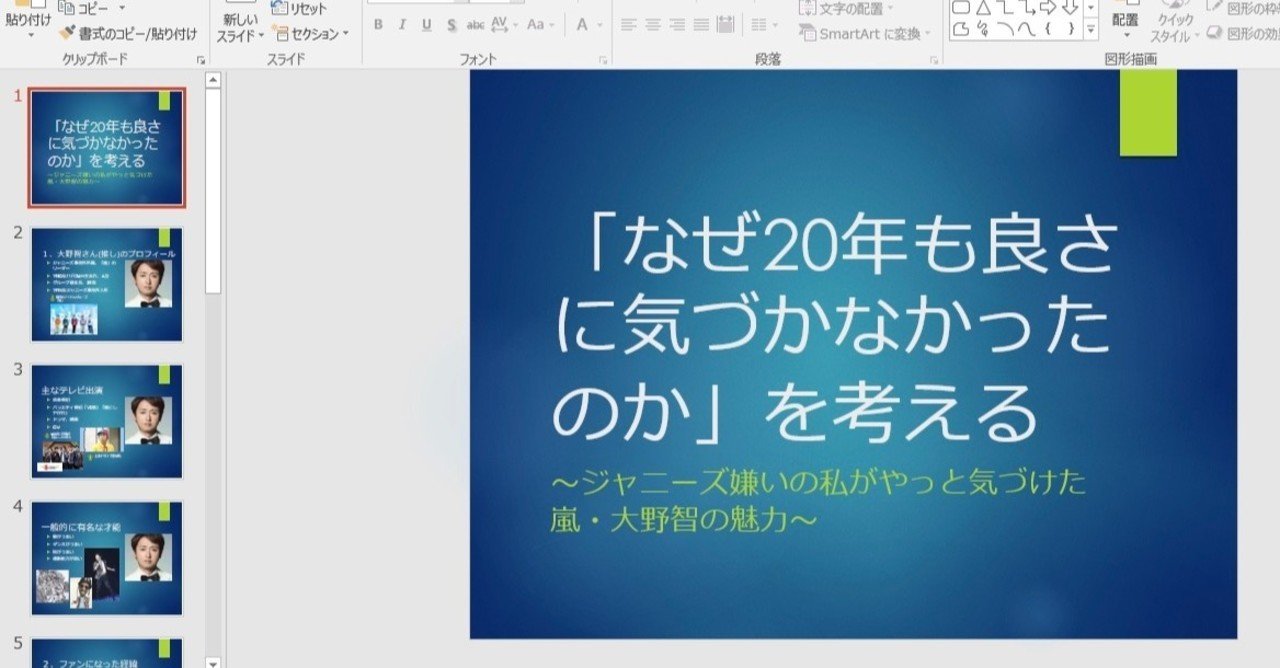
Task: Select the triangle shape tool
Action: [984, 7]
